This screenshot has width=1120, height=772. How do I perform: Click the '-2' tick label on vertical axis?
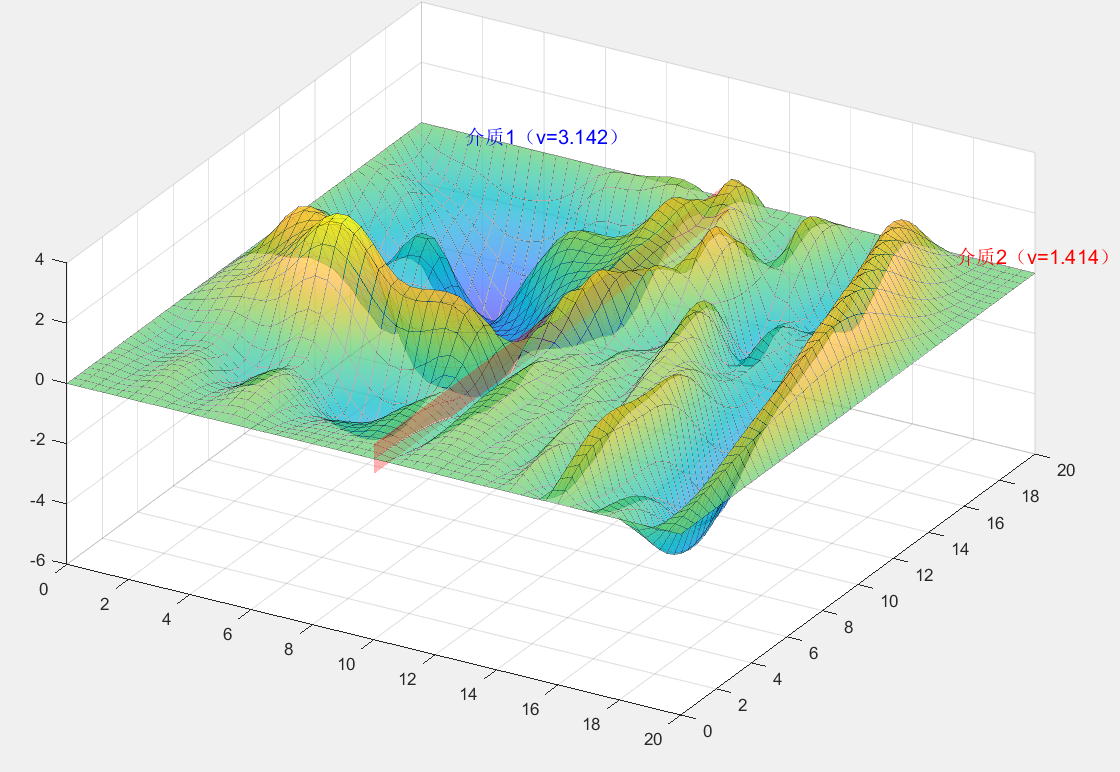pyautogui.click(x=37, y=440)
